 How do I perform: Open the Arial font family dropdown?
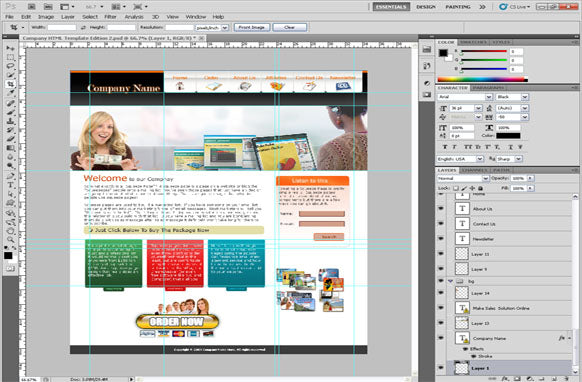click(489, 97)
